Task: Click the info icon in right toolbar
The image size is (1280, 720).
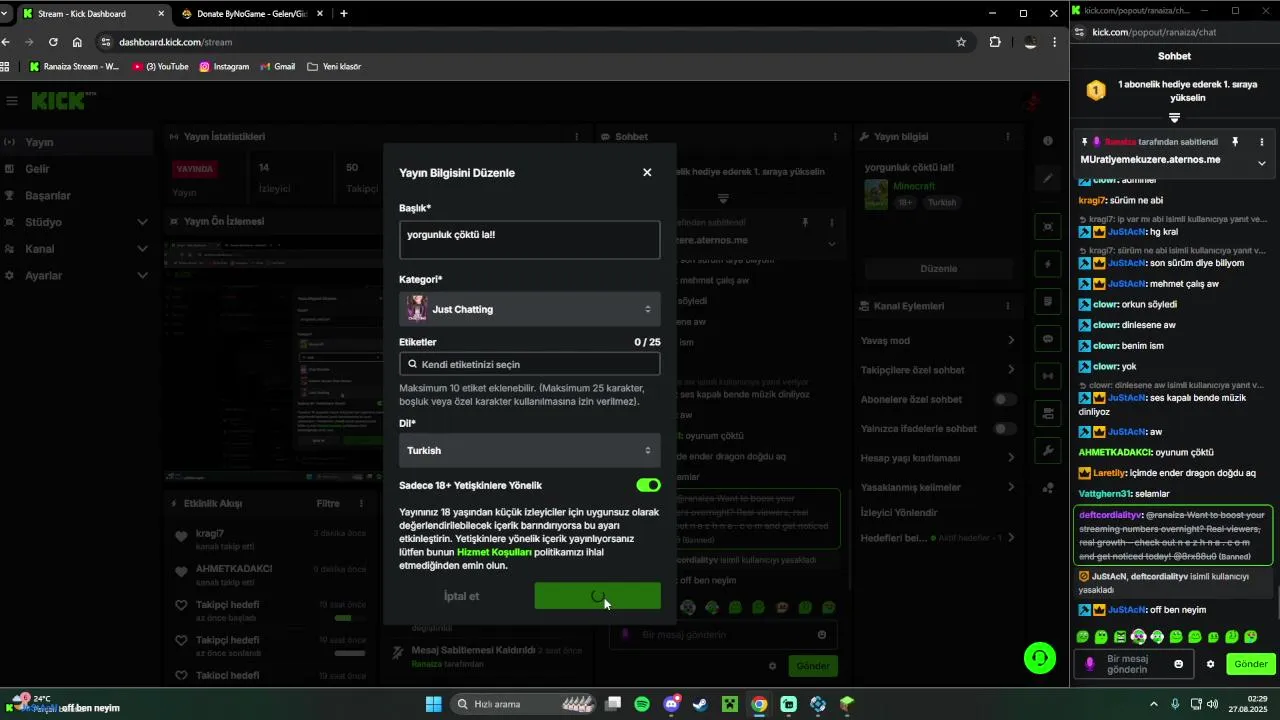Action: click(1048, 141)
